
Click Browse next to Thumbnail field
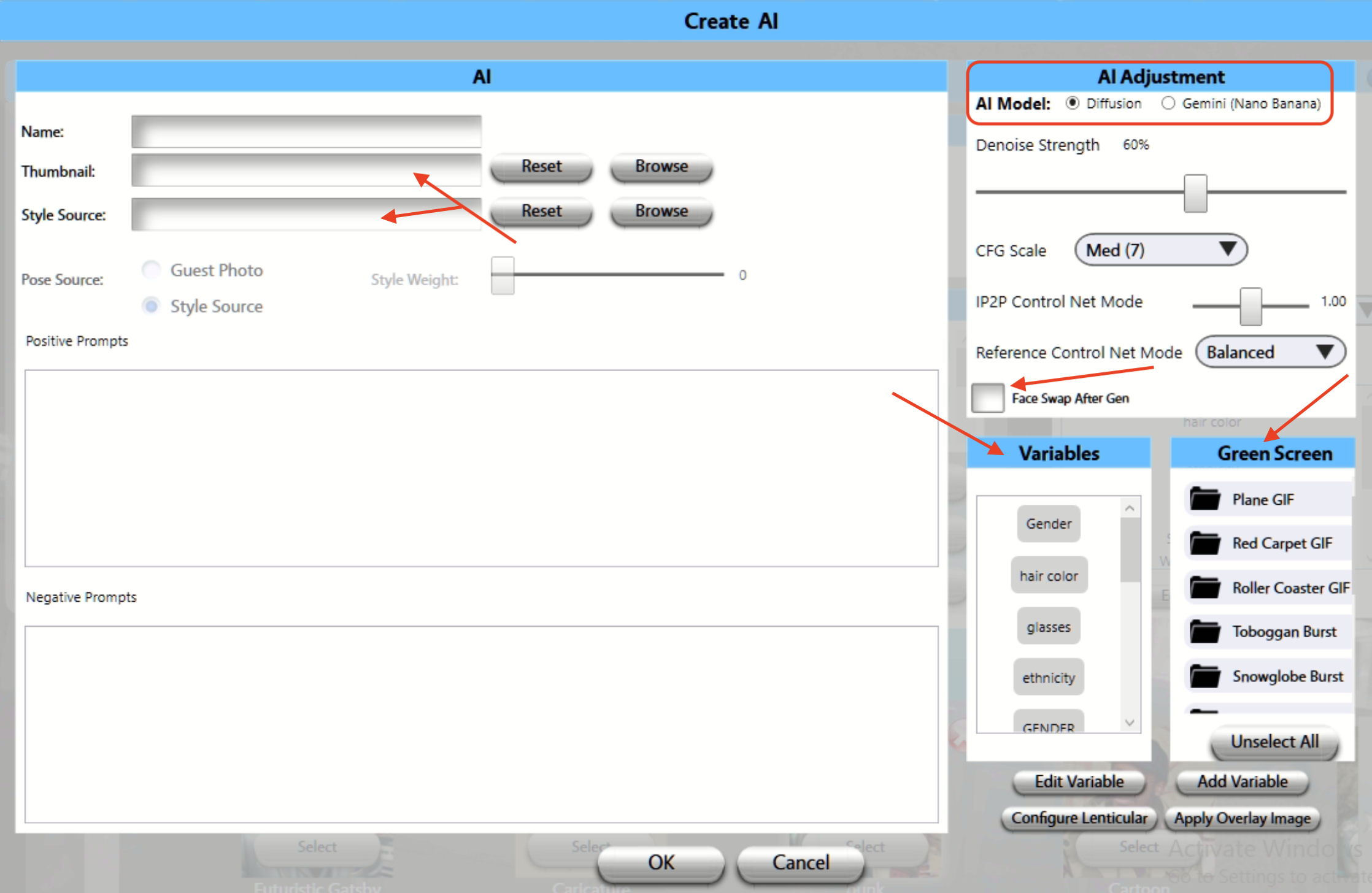(x=661, y=166)
